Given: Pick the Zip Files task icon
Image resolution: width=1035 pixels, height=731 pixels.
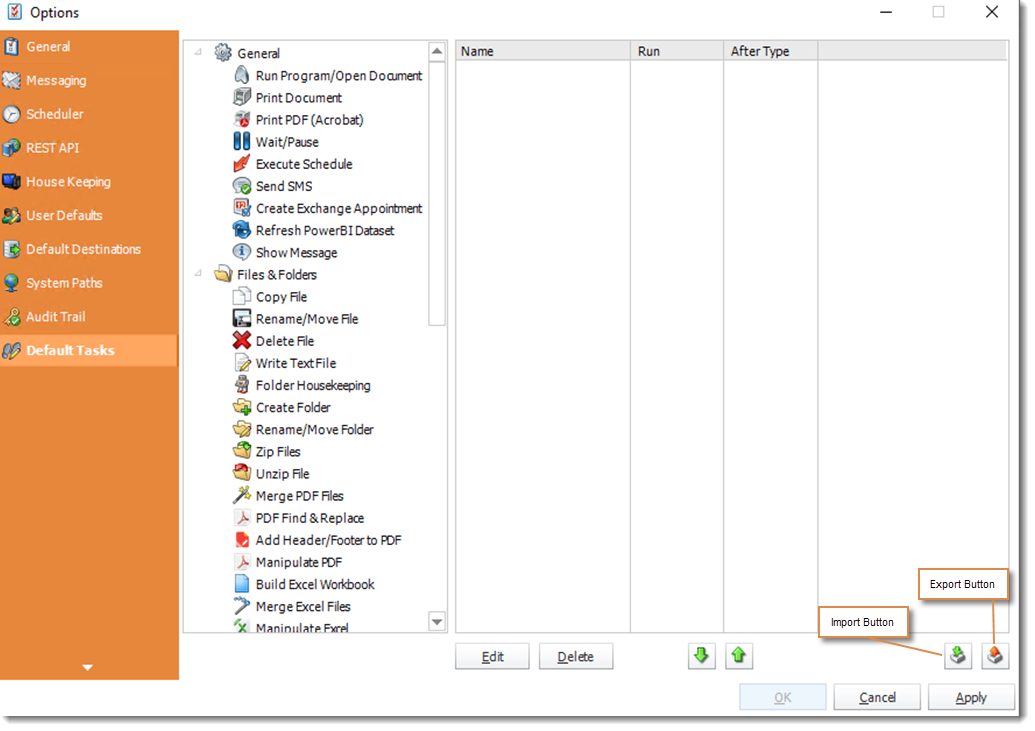Looking at the screenshot, I should click(241, 452).
